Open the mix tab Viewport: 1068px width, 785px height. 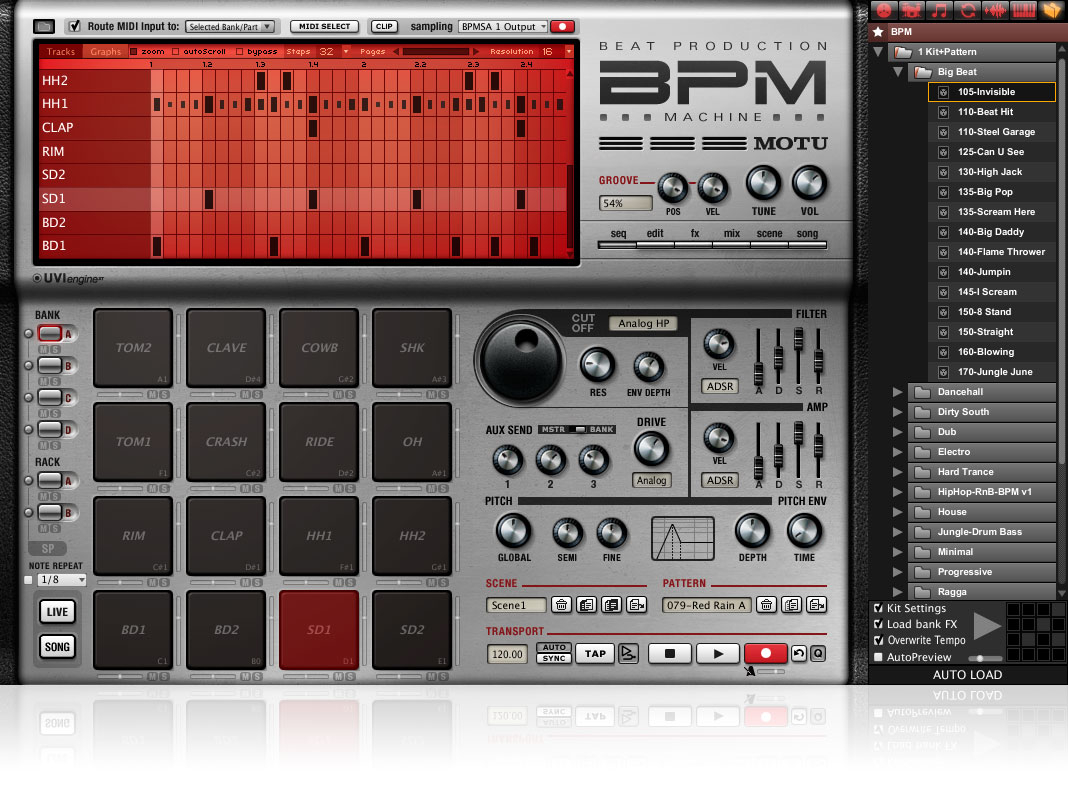(x=732, y=233)
